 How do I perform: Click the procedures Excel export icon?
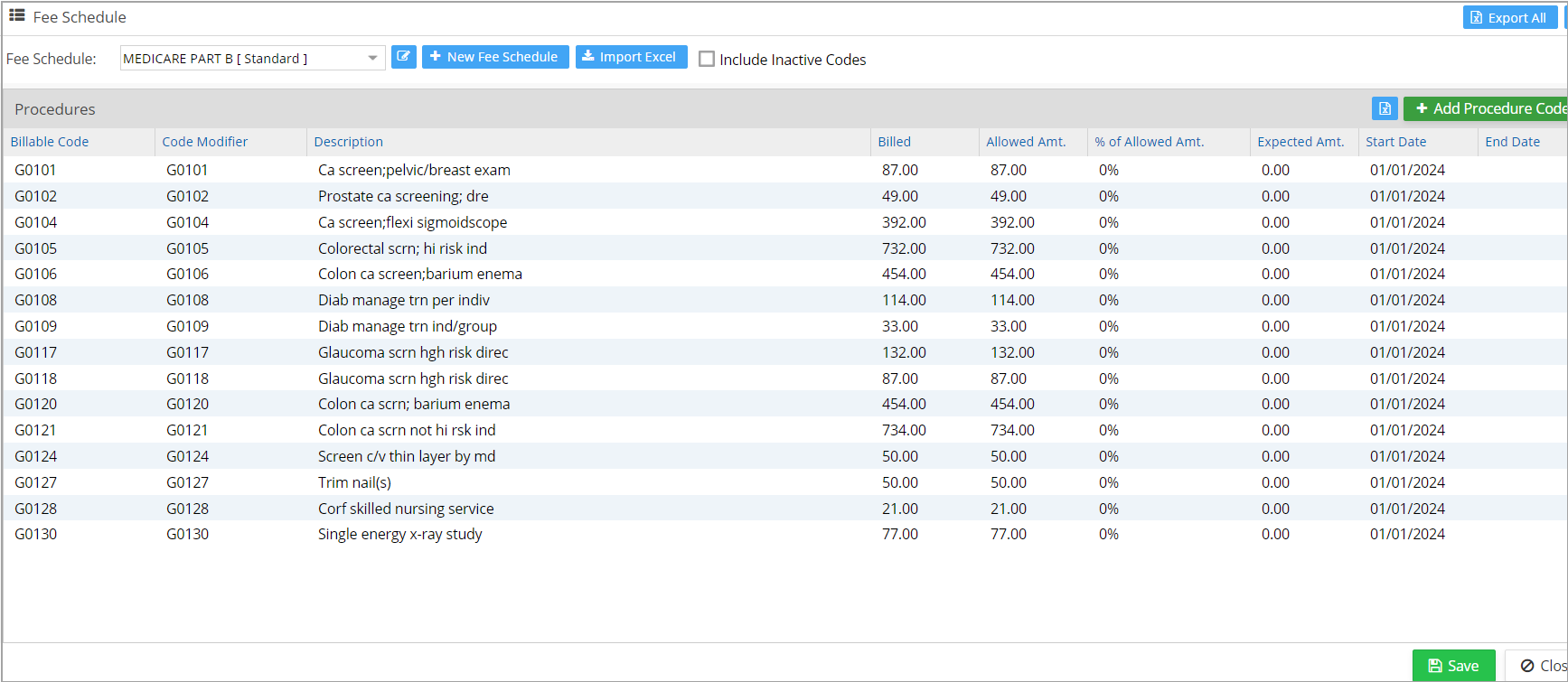[1384, 108]
